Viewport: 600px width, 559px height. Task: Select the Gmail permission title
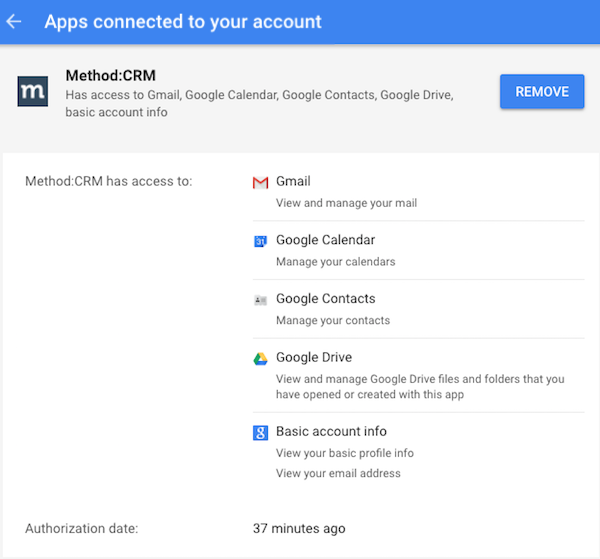tap(293, 181)
